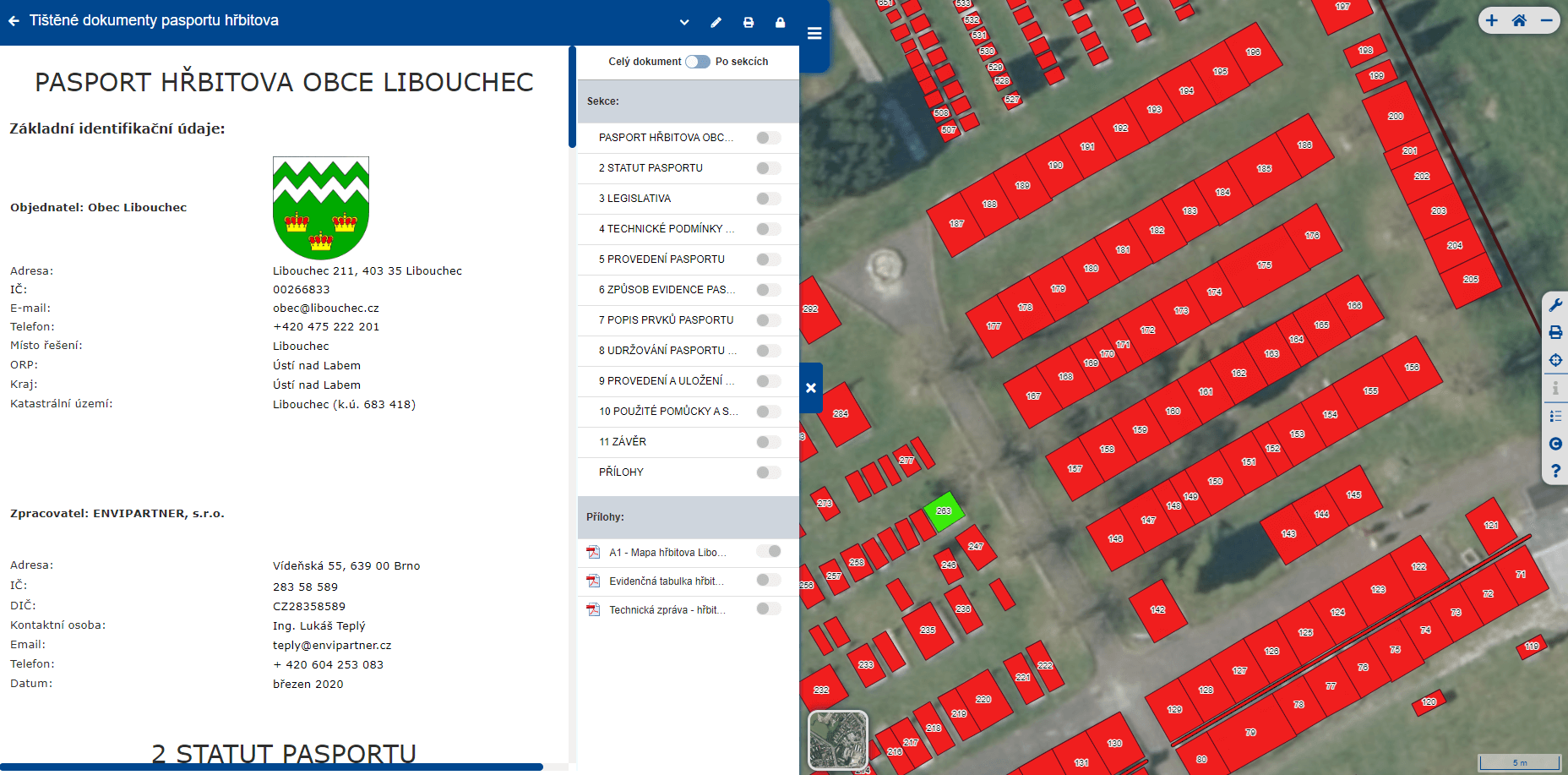Enable the 3 LEGISLATIVA section toggle
This screenshot has width=1568, height=775.
[768, 199]
